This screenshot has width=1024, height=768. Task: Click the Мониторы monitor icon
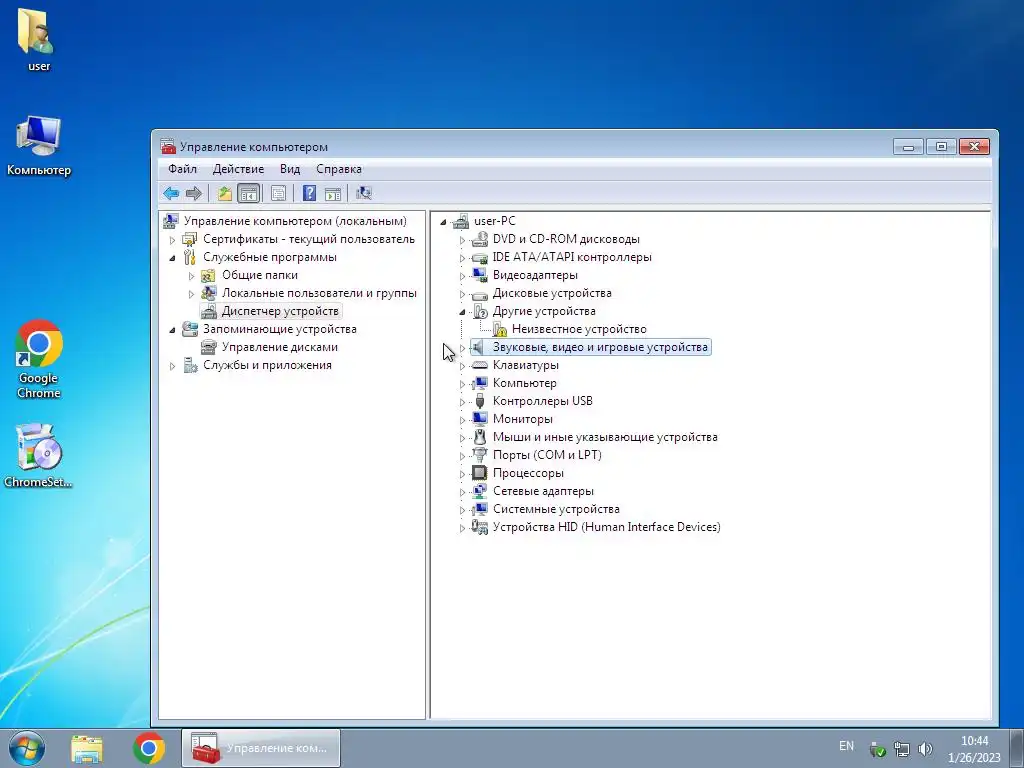(x=479, y=419)
